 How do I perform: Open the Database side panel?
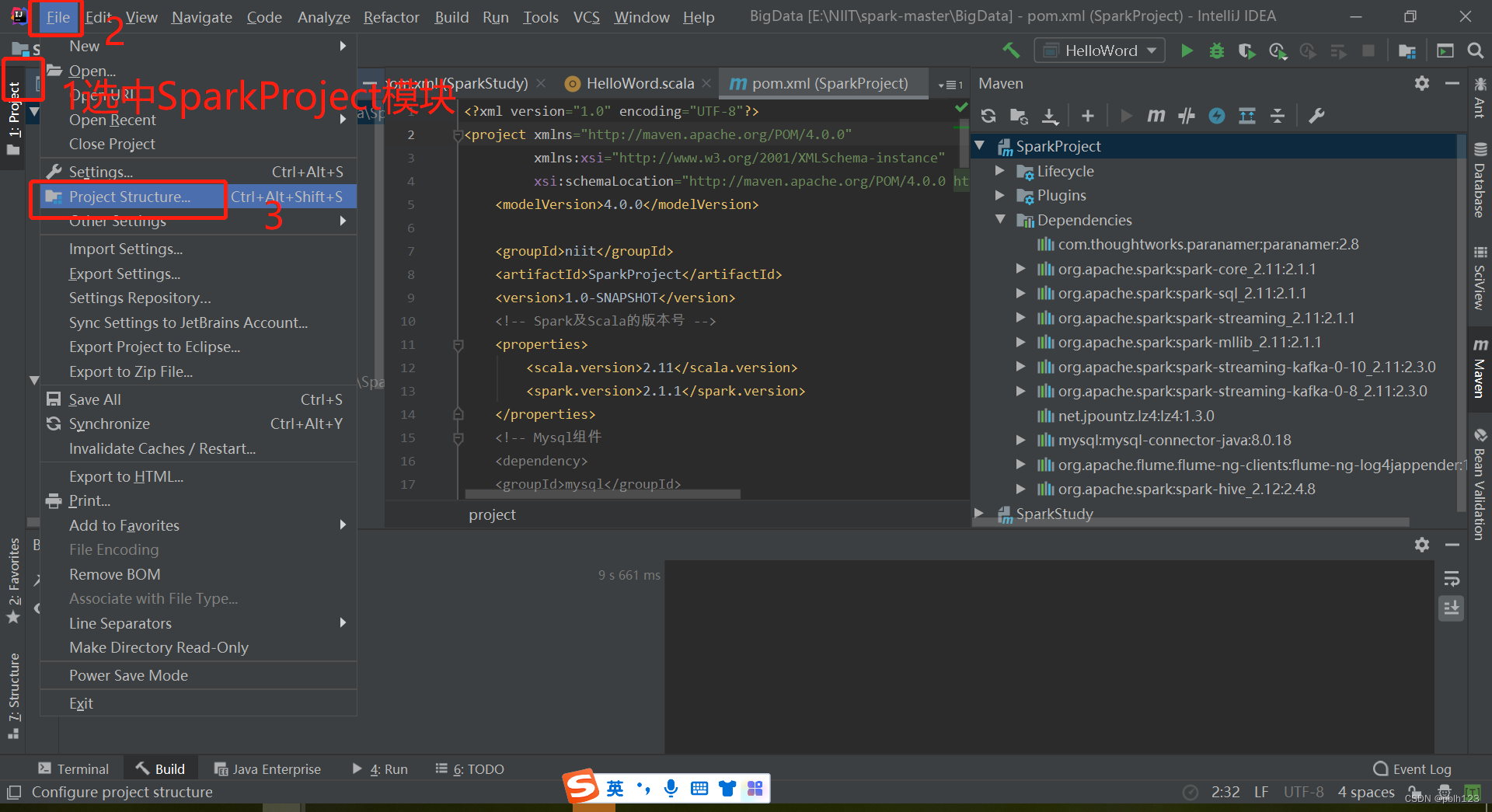coord(1480,180)
